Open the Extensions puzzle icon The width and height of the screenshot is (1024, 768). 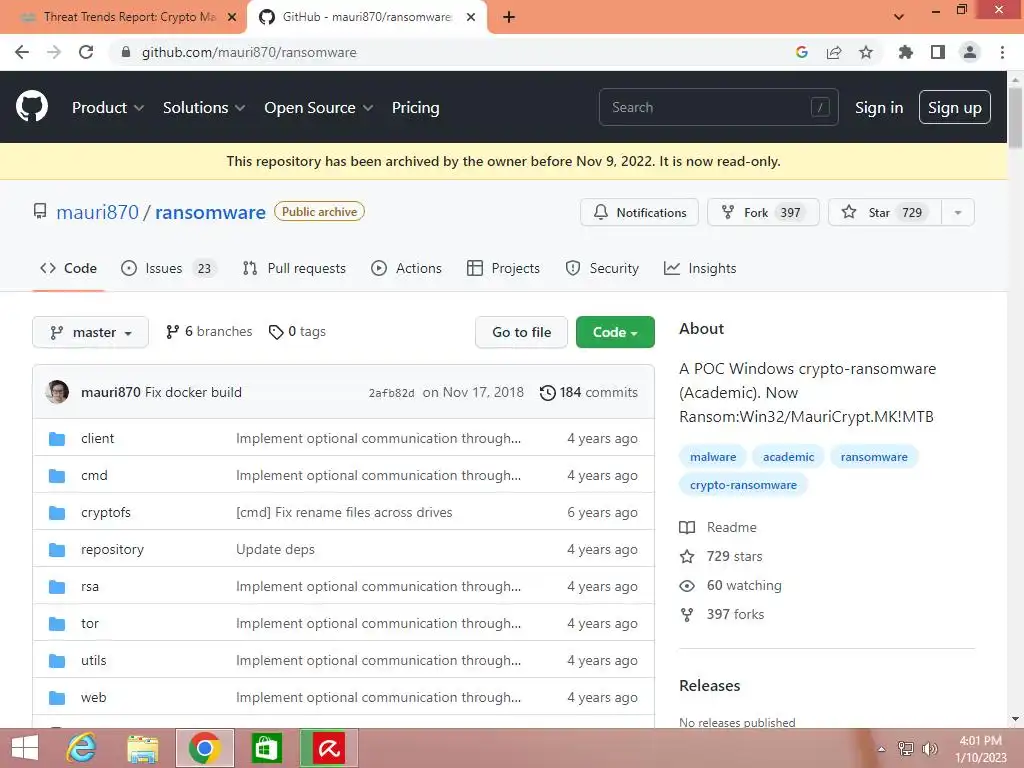[905, 52]
